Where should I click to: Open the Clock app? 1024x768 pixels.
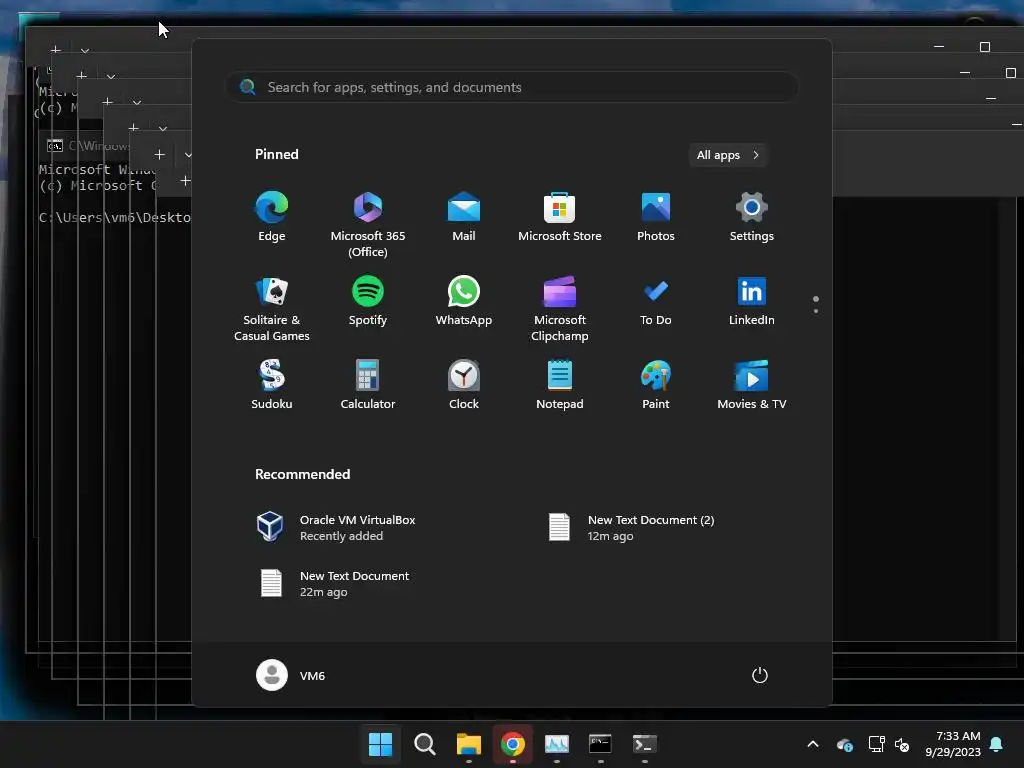[464, 385]
